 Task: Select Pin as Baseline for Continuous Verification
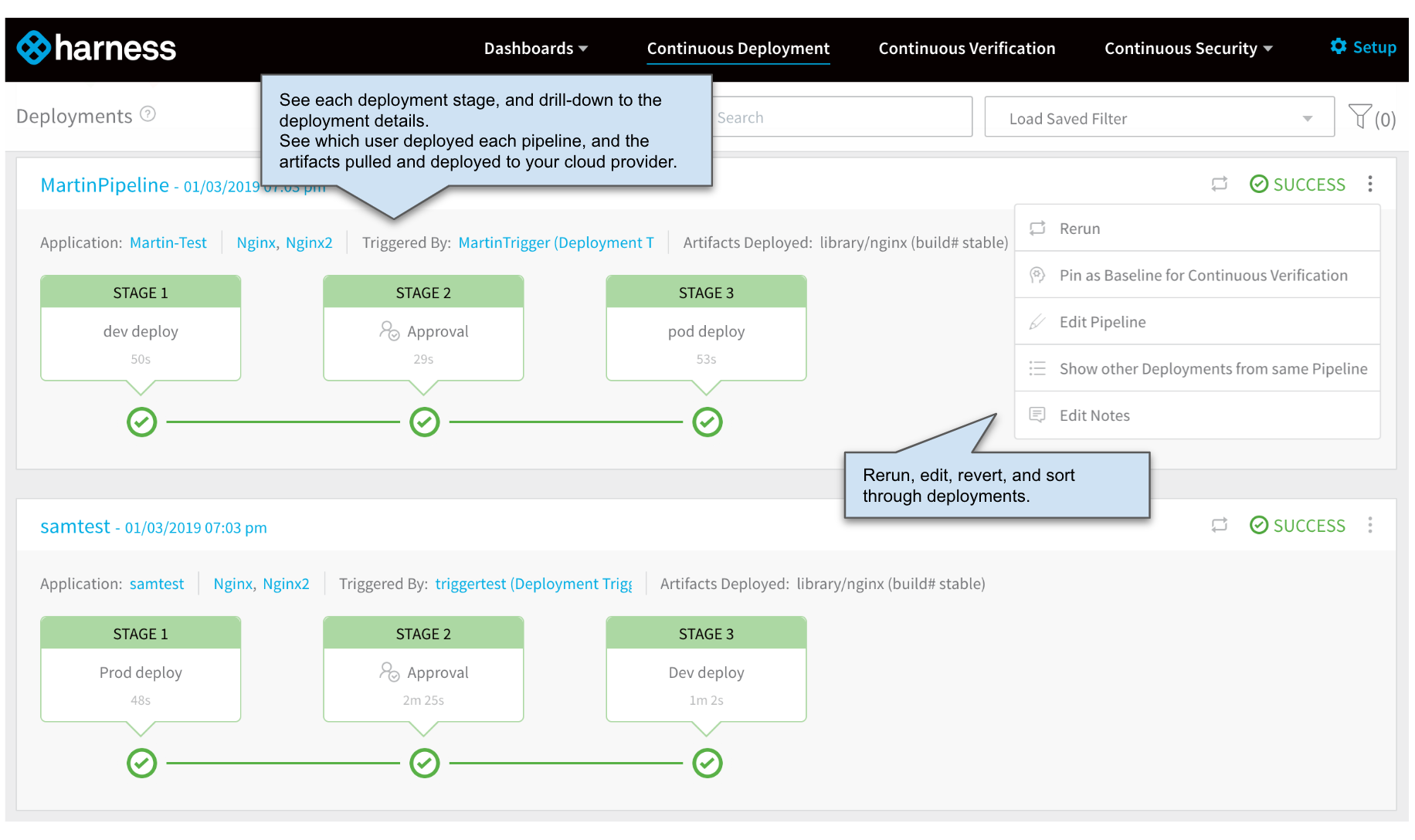[1197, 275]
